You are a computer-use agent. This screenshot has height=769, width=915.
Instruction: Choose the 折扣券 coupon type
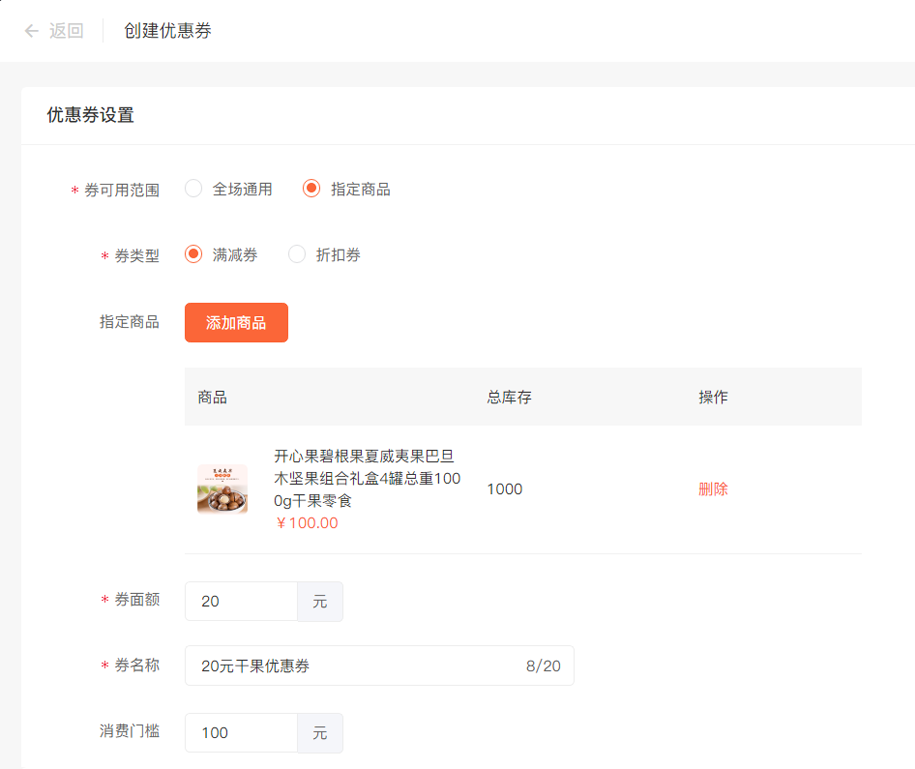tap(297, 255)
